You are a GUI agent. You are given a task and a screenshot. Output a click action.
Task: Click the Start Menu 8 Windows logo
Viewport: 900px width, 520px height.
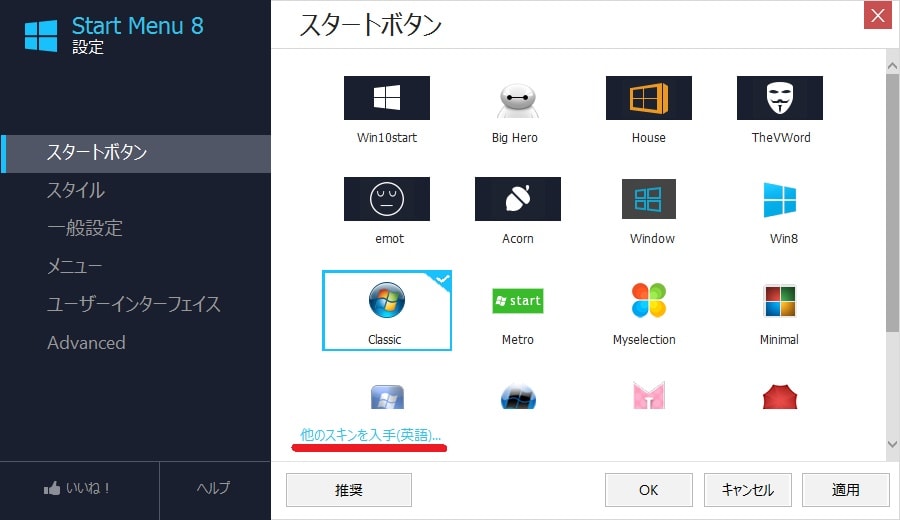click(41, 36)
